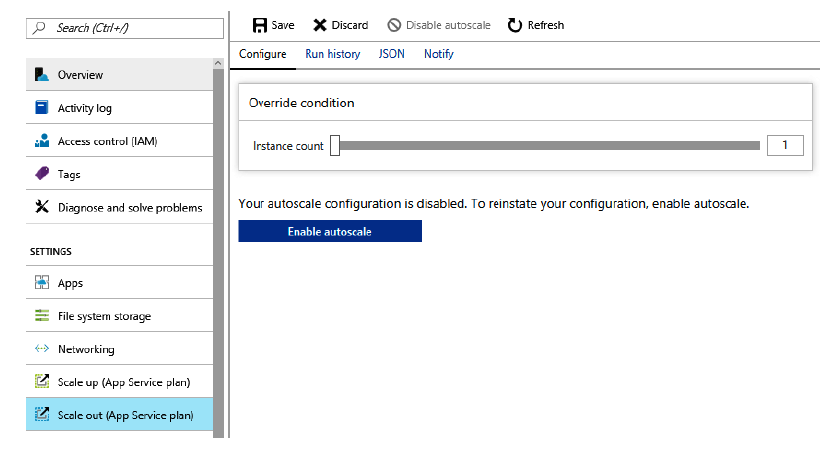
Task: Click the Save floppy disk icon
Action: tap(259, 25)
